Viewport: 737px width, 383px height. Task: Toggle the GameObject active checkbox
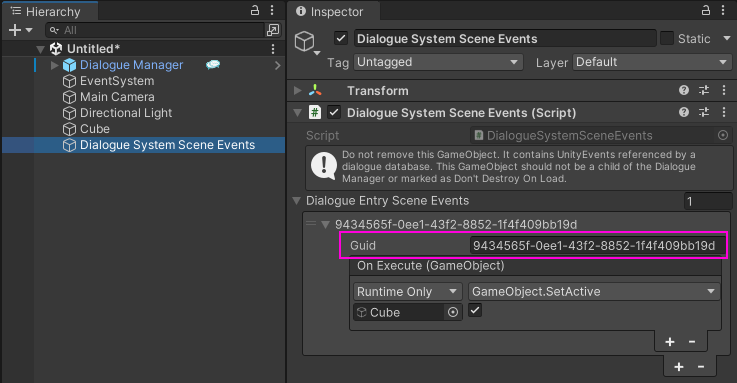click(341, 38)
